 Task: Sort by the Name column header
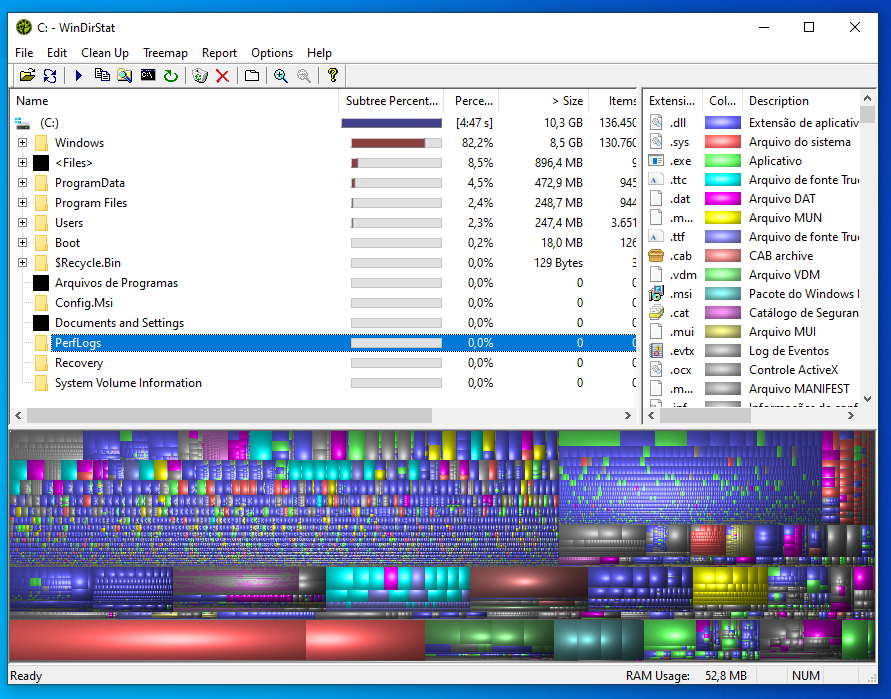click(x=174, y=101)
